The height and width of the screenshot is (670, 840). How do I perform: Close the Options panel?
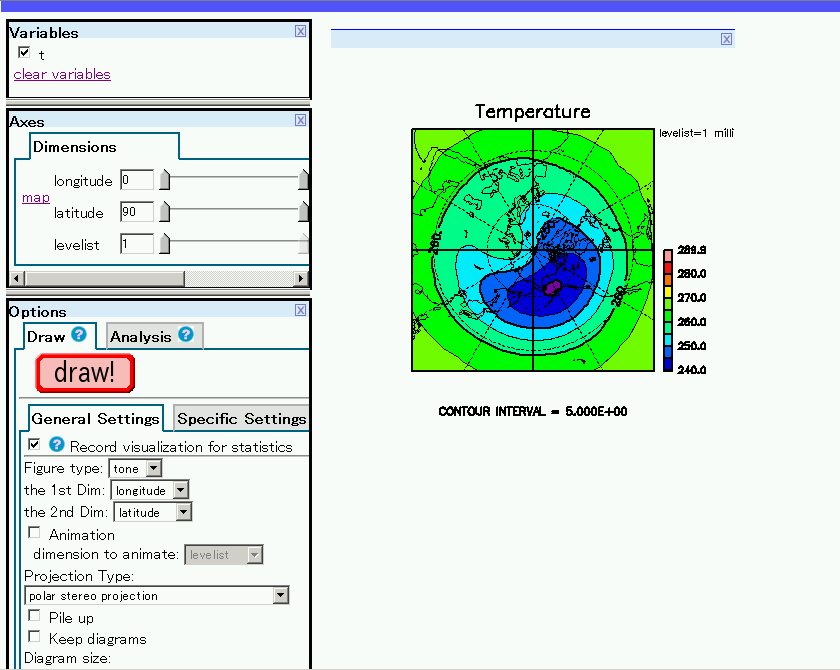point(300,311)
